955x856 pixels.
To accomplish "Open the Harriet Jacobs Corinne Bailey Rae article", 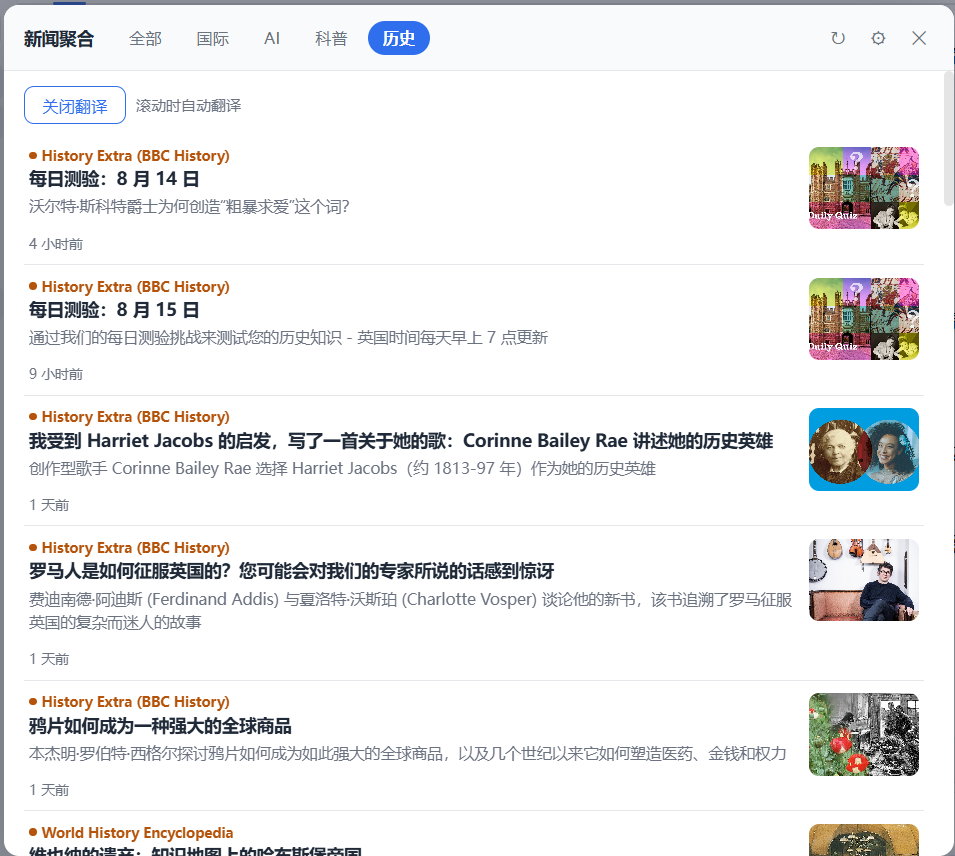I will (x=401, y=440).
